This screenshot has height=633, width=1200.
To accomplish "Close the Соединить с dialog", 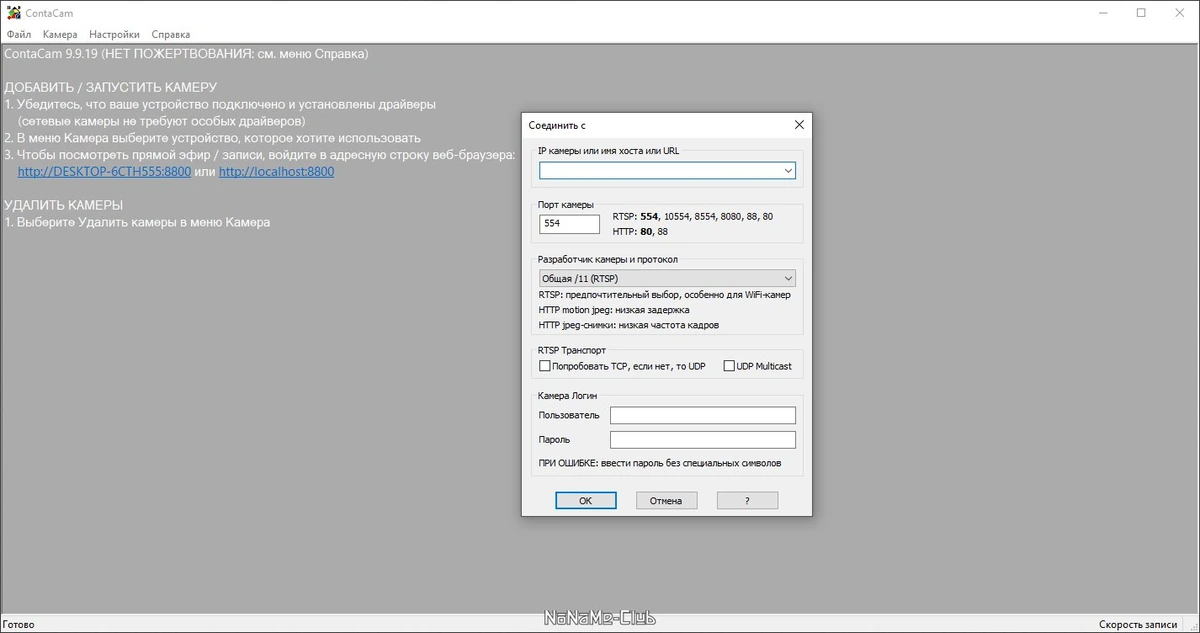I will [799, 125].
